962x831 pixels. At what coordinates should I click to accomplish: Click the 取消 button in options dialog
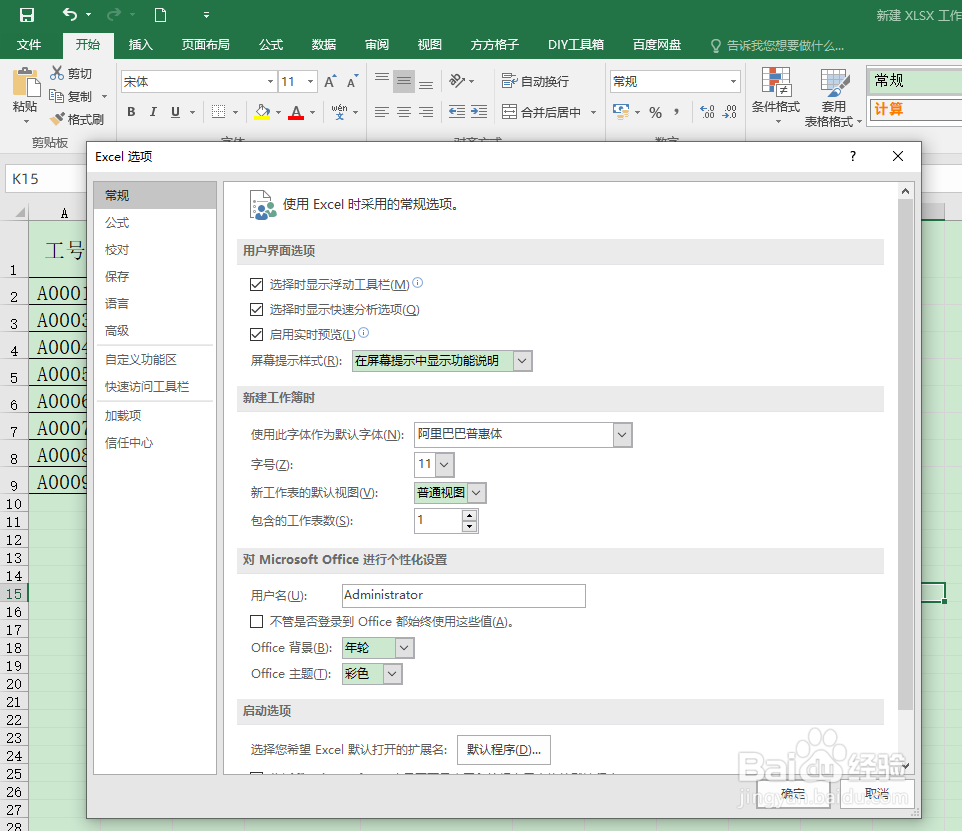click(x=877, y=794)
